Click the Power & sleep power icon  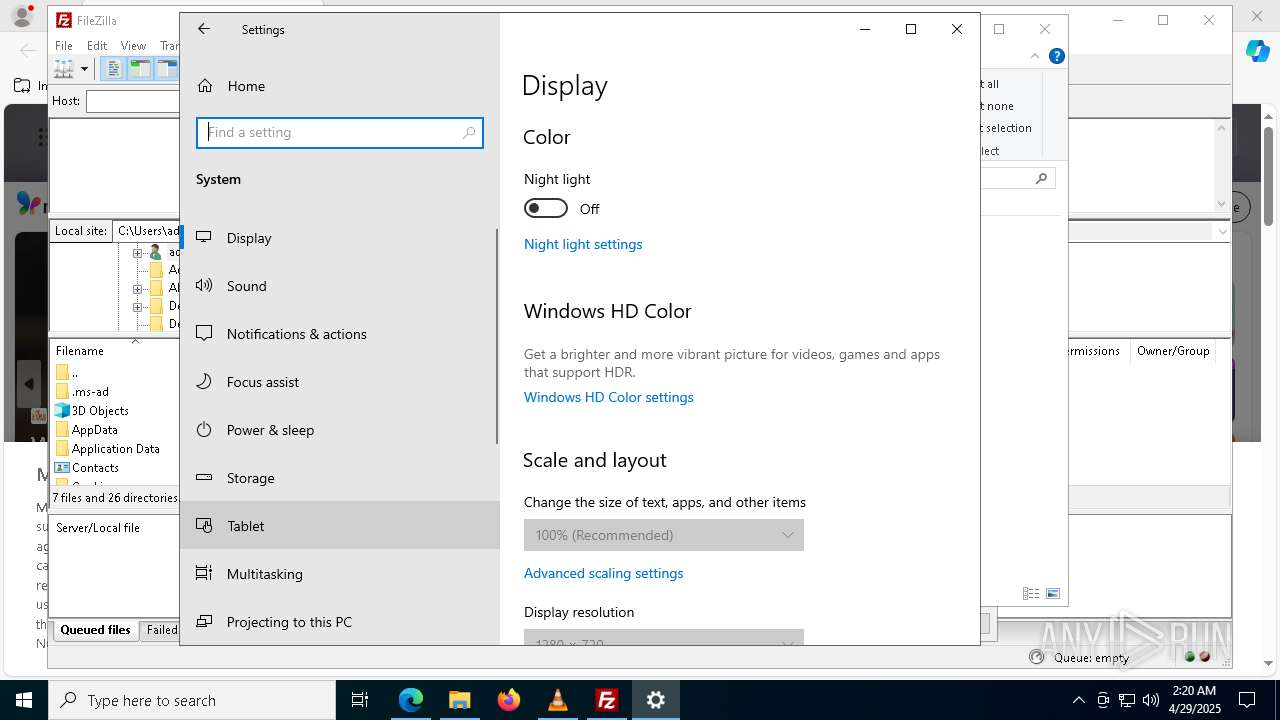tap(204, 430)
